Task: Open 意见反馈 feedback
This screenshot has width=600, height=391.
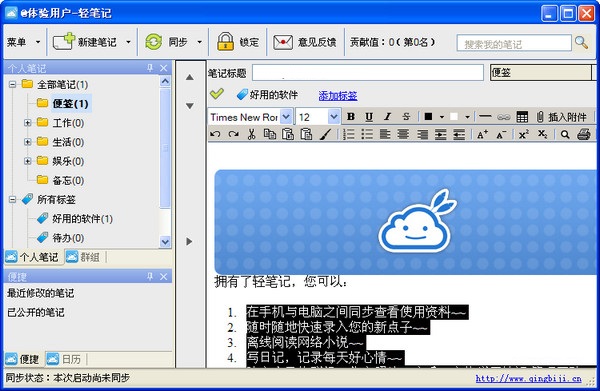Action: click(x=305, y=42)
